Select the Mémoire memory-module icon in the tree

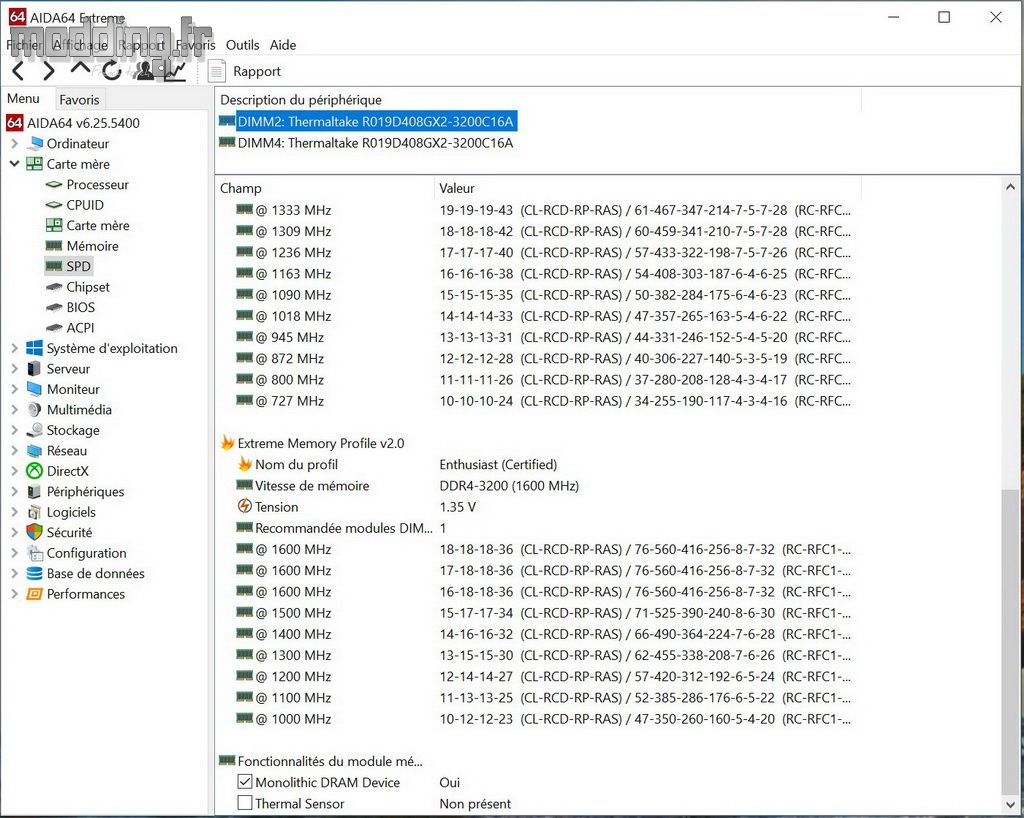pos(54,246)
